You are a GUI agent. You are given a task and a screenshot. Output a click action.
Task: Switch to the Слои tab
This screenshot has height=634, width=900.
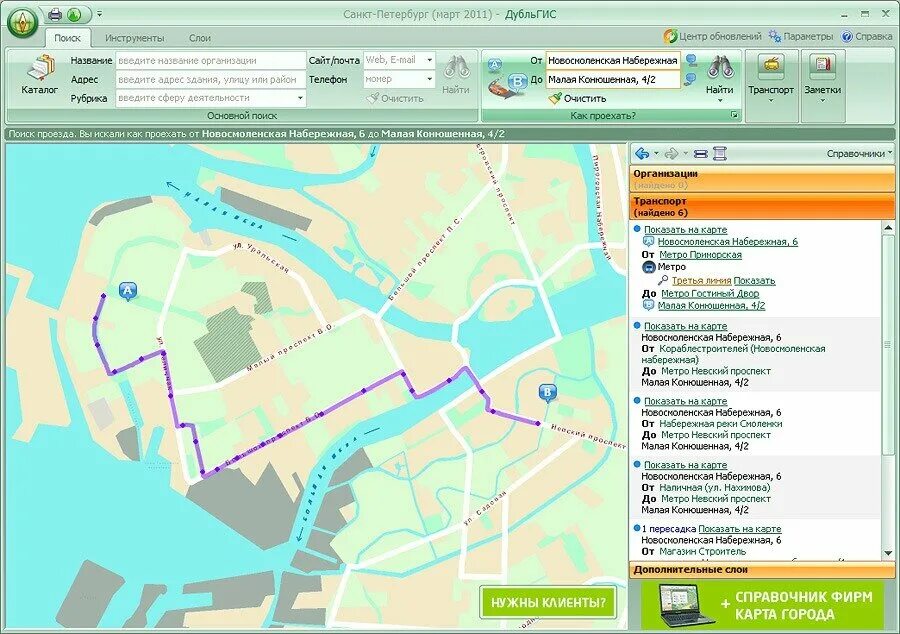point(200,38)
